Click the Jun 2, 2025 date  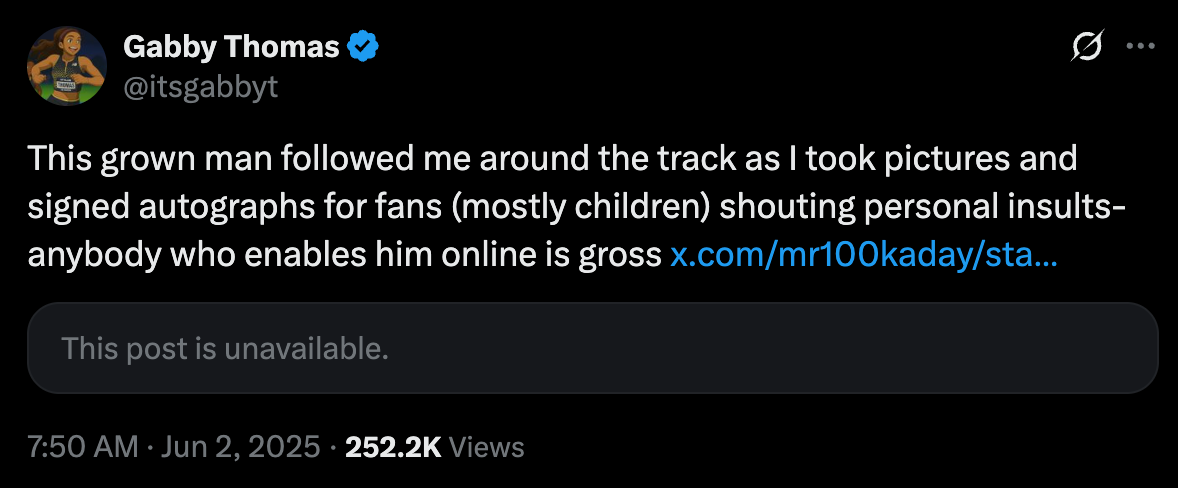(239, 447)
